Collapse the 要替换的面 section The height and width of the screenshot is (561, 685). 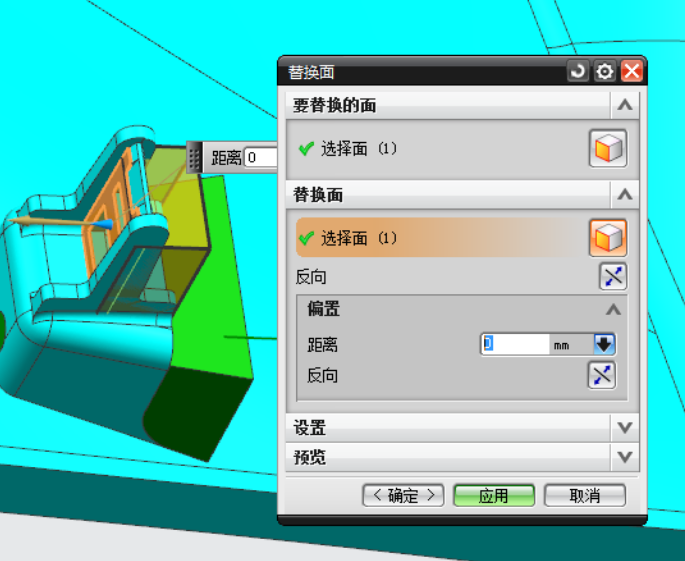[625, 105]
